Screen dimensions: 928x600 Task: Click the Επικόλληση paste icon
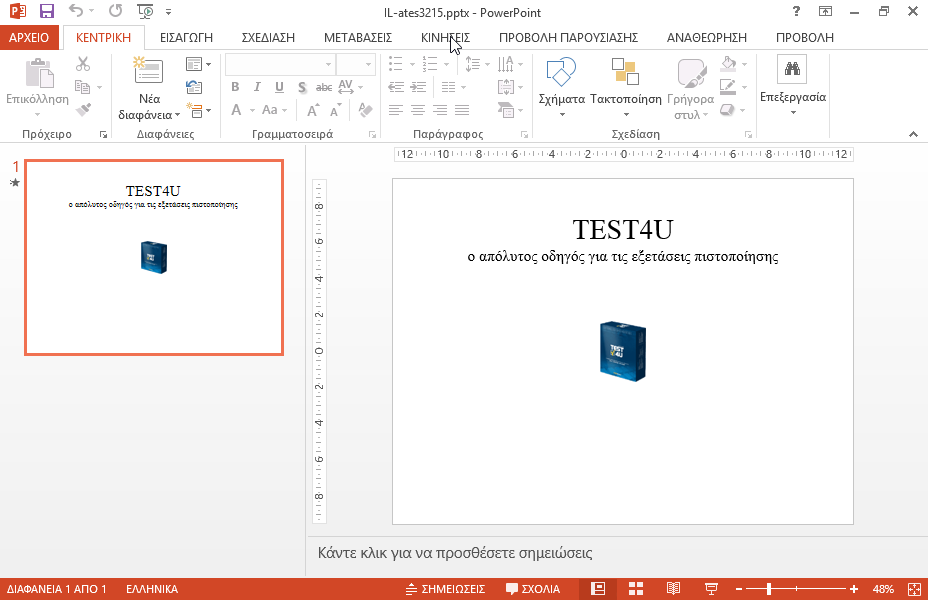tap(39, 73)
